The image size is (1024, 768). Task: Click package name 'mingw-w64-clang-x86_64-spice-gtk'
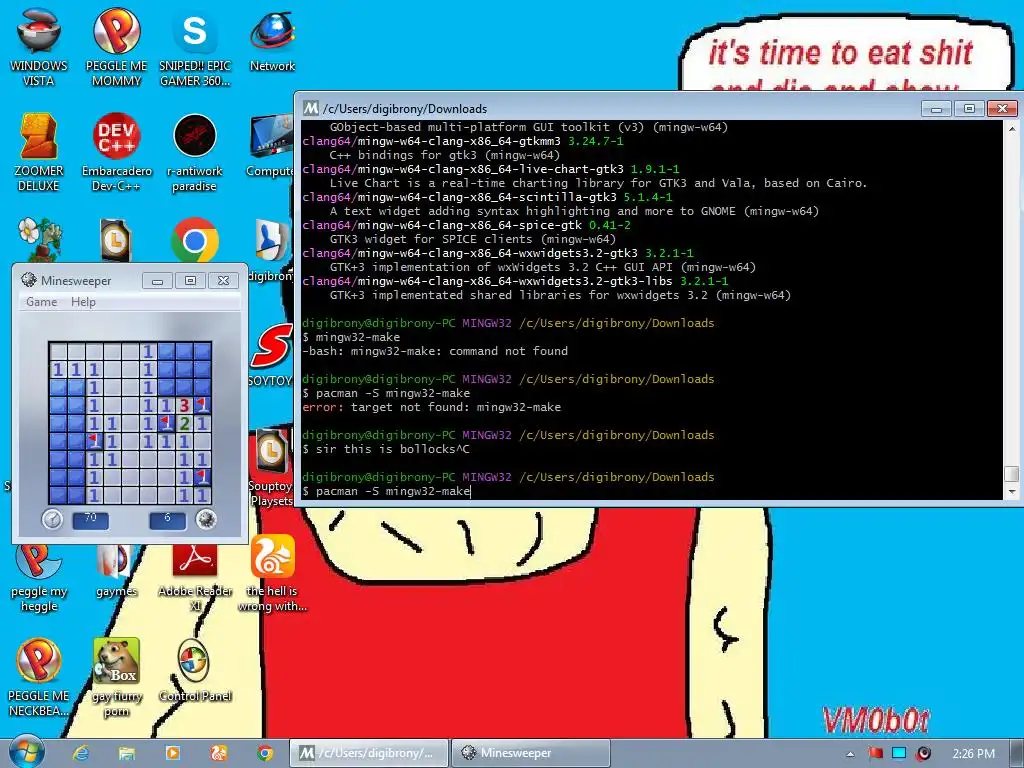coord(470,225)
